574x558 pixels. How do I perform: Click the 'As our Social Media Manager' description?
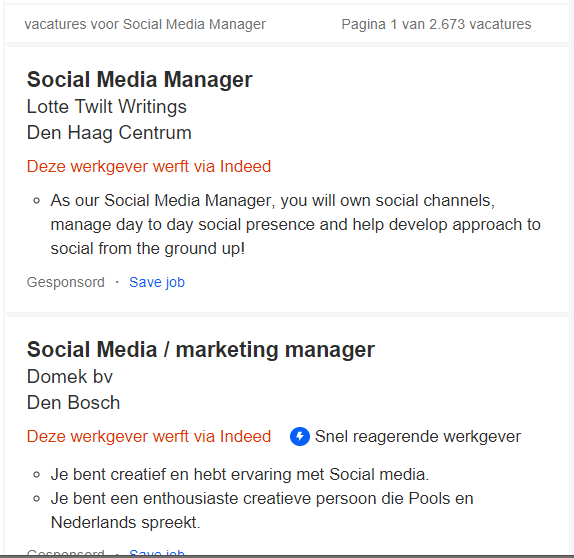click(295, 224)
